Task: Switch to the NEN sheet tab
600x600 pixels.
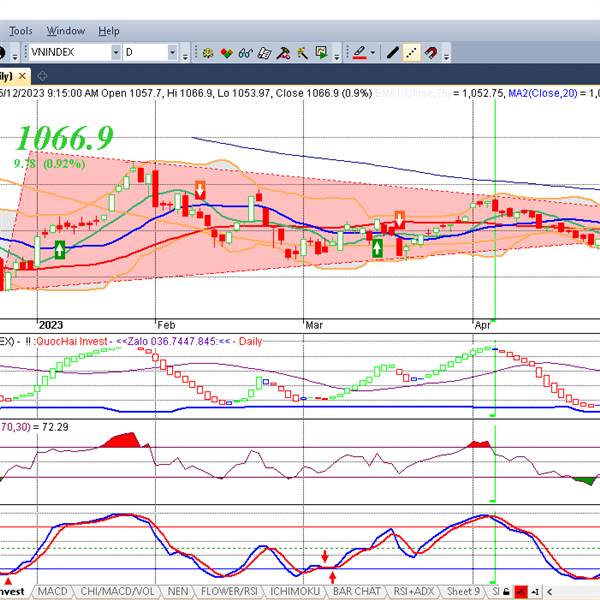Action: 178,592
